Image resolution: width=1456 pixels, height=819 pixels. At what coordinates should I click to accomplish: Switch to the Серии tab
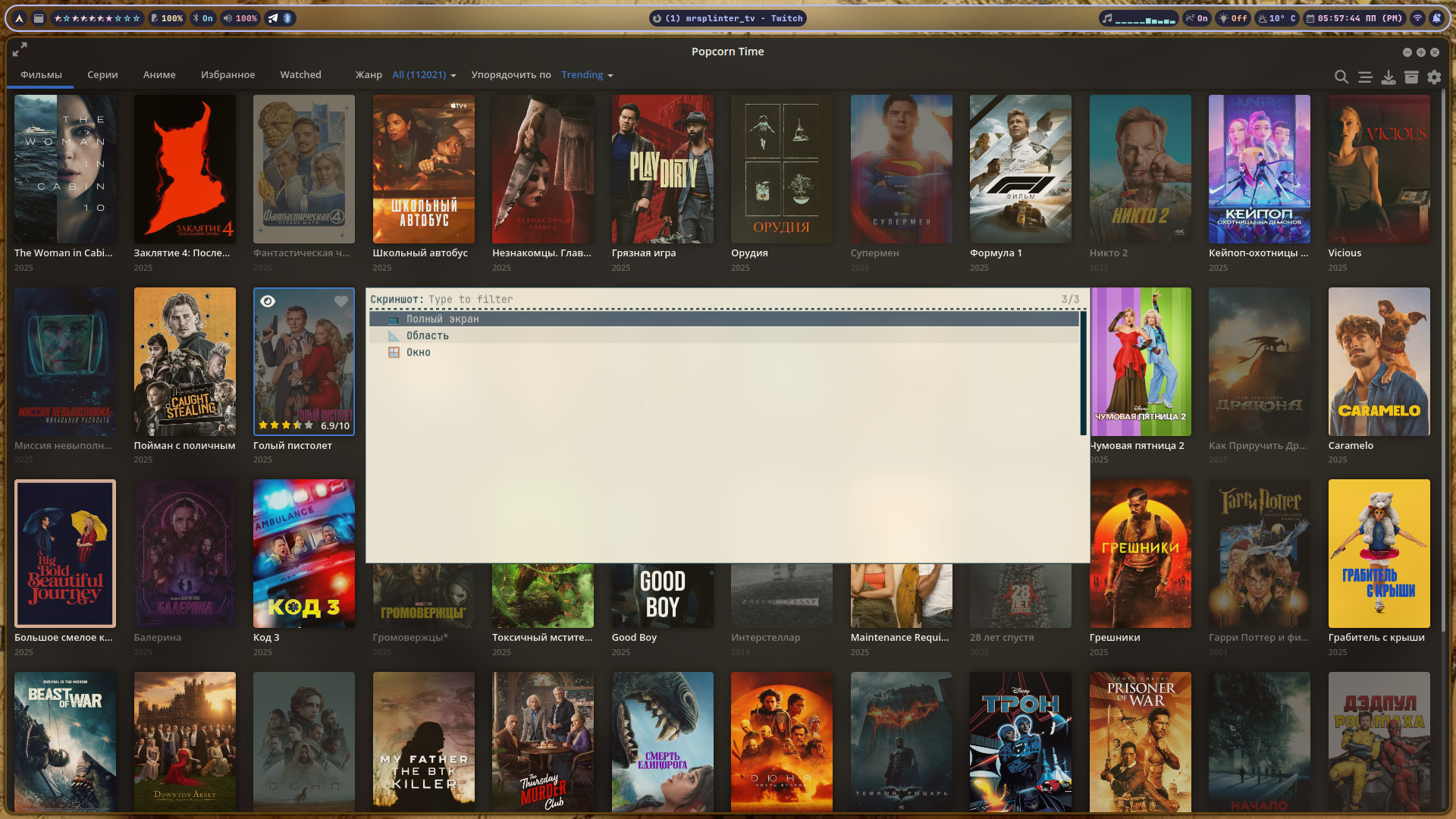coord(102,75)
